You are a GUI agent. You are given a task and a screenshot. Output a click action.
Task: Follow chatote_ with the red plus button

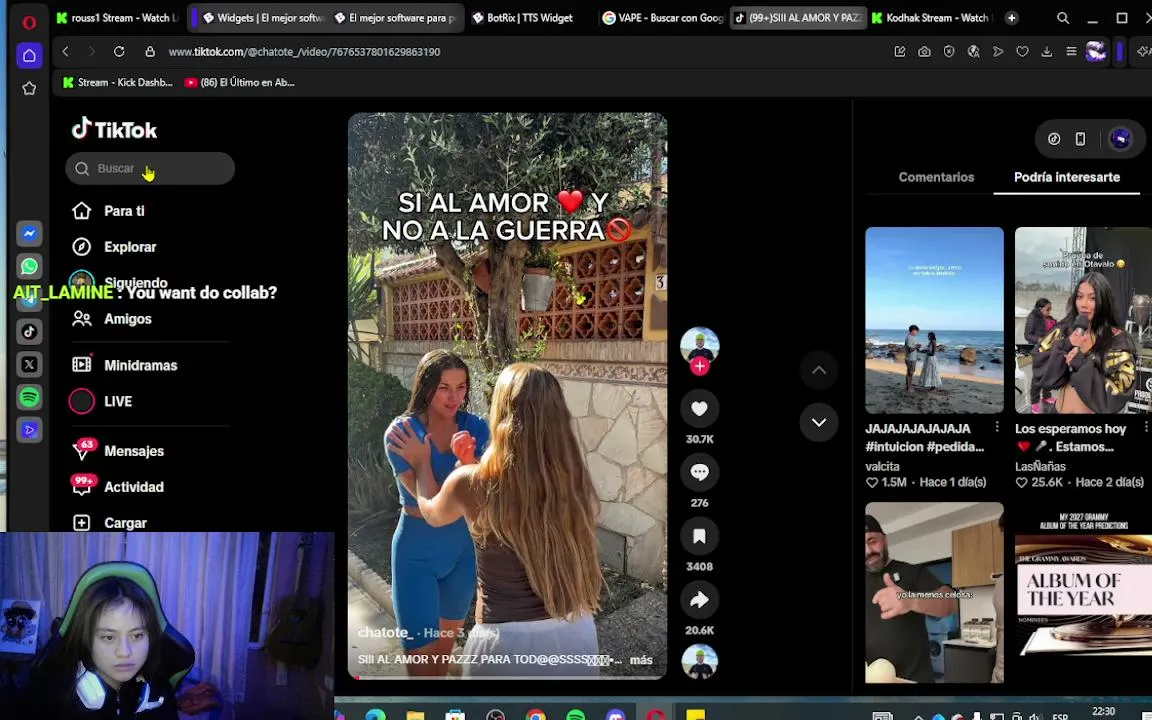699,366
